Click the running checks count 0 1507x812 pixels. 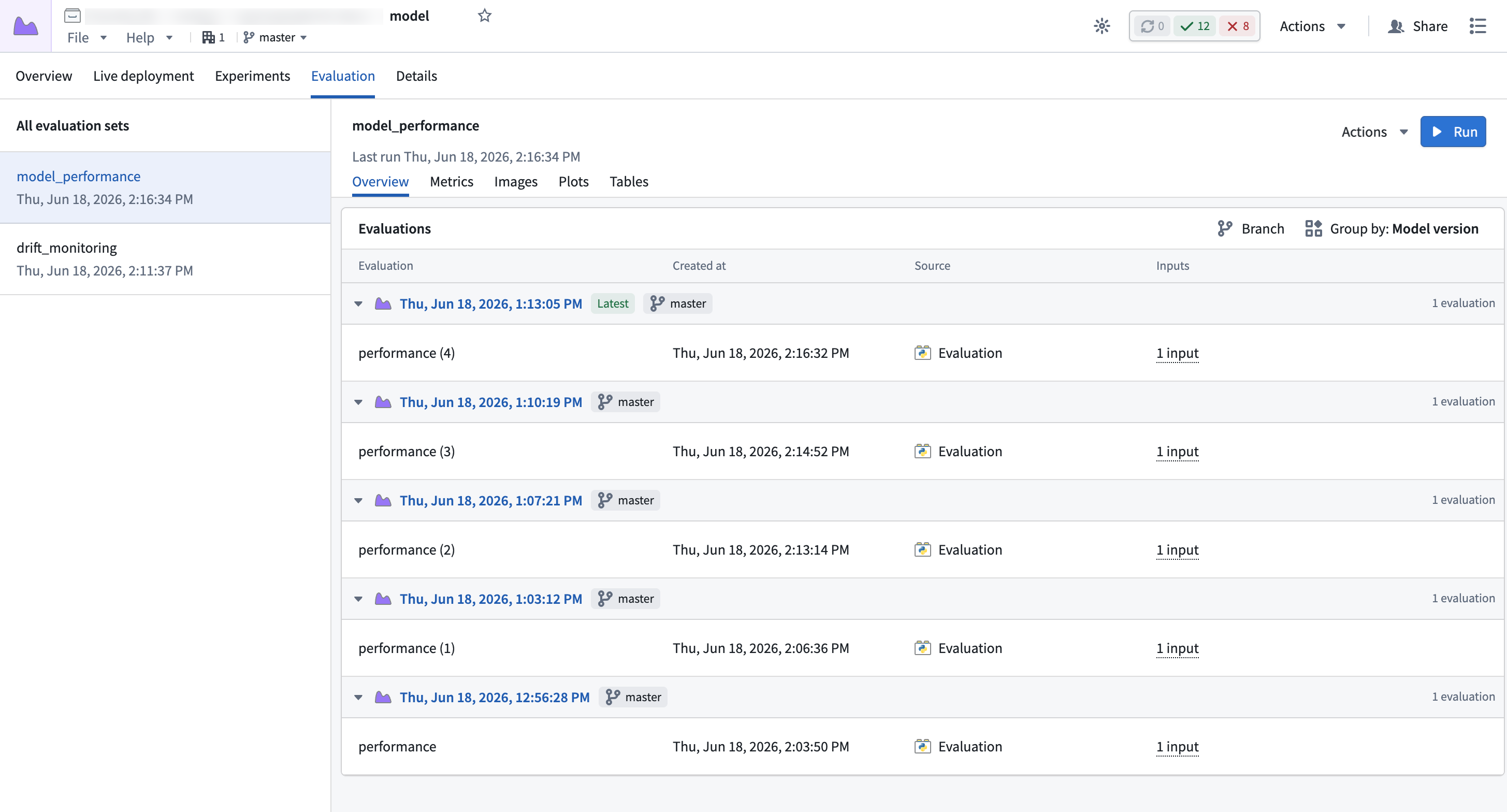1152,26
